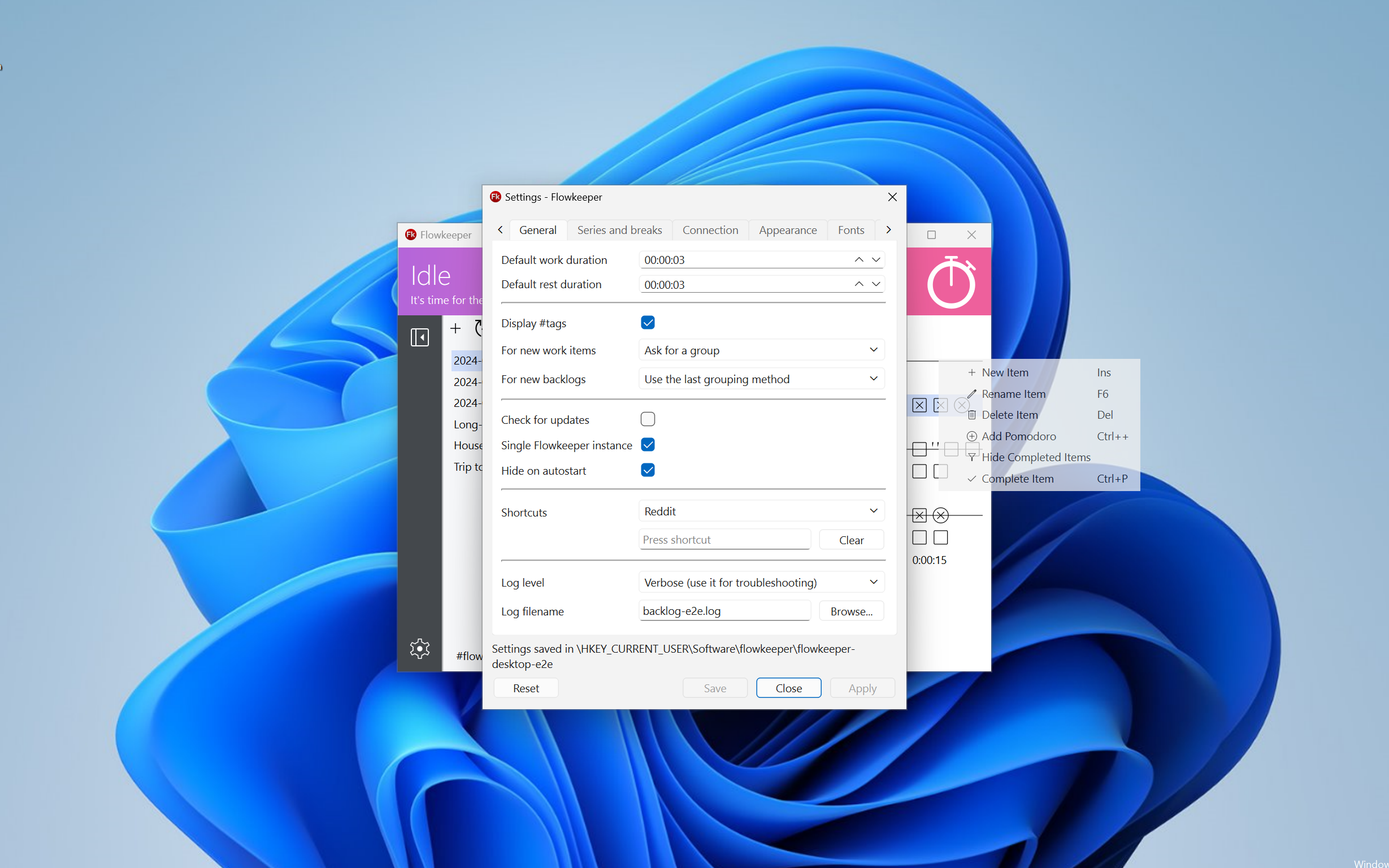
Task: Click the Clear shortcut button
Action: coord(851,540)
